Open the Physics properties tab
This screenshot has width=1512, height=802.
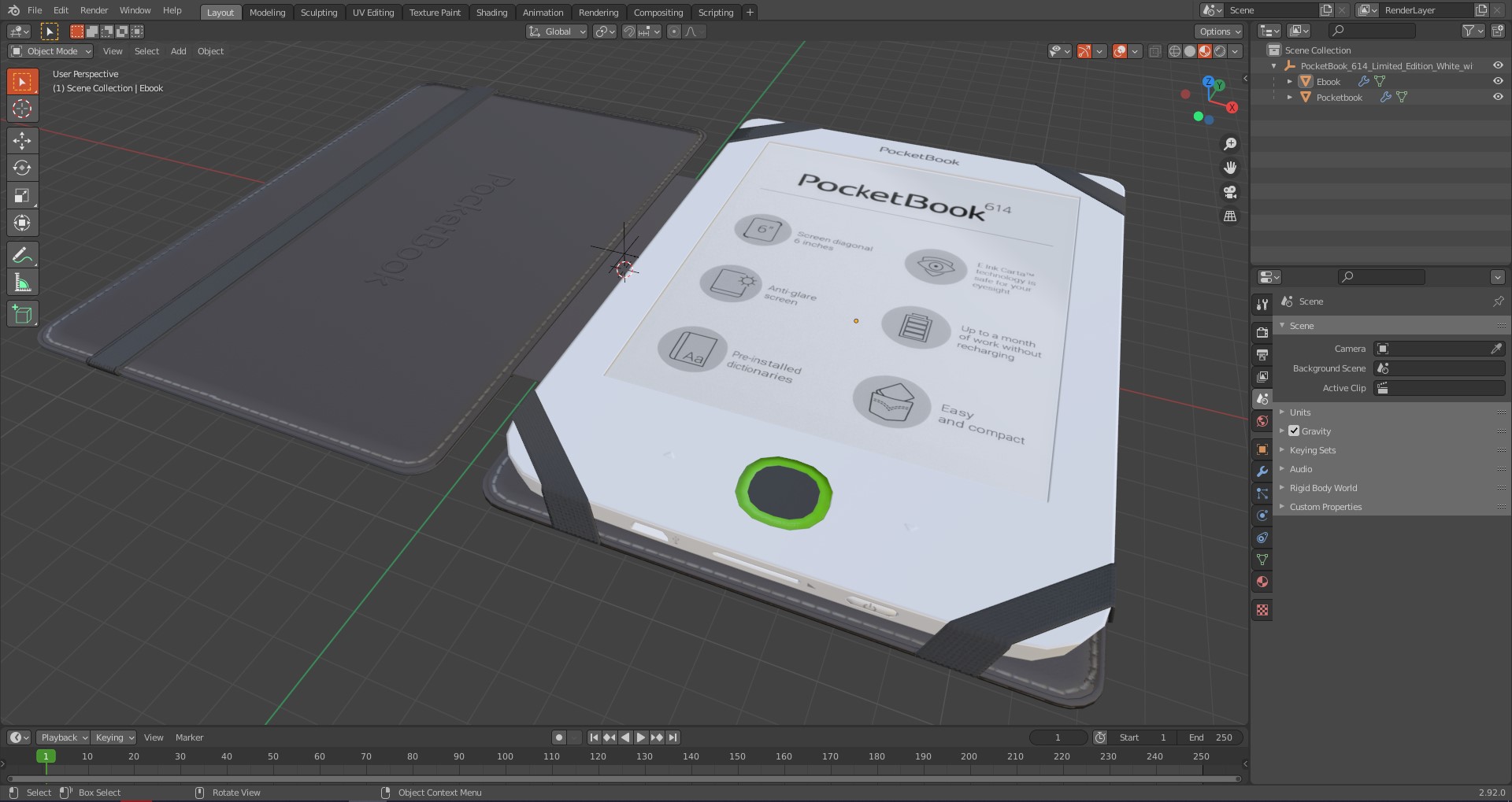(x=1262, y=516)
